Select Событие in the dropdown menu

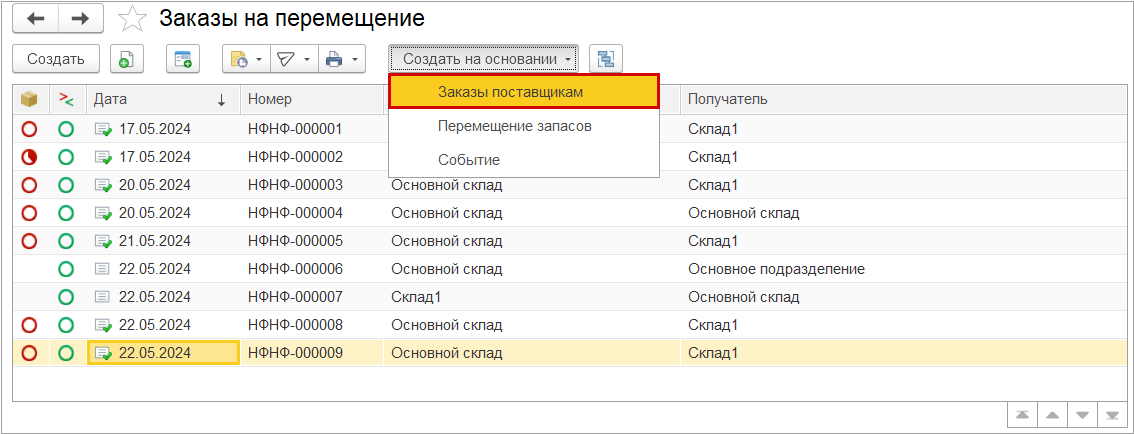[469, 160]
